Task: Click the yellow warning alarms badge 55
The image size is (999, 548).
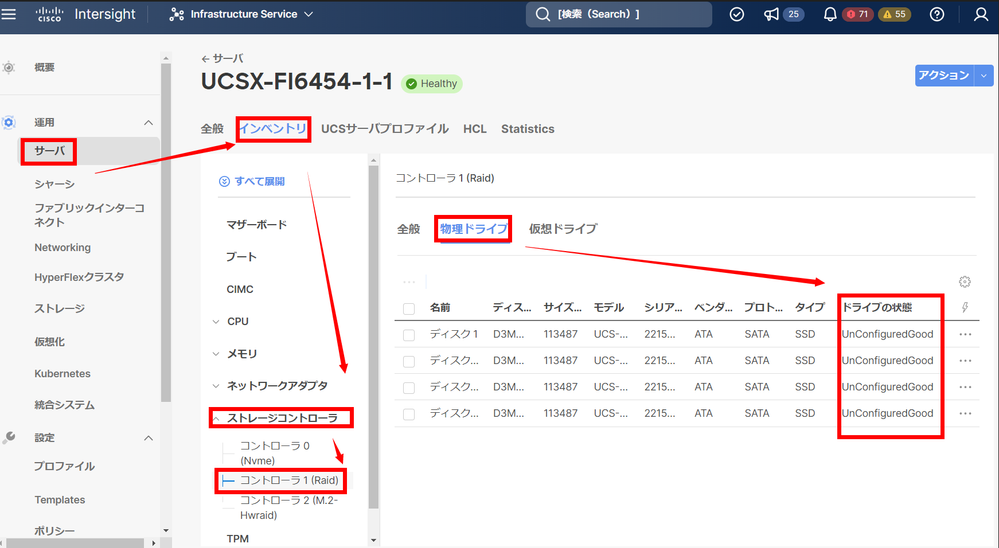Action: pos(895,14)
